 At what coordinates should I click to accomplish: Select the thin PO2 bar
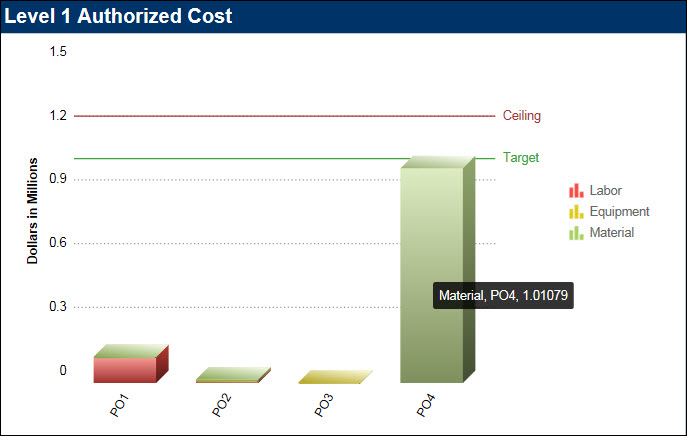[x=232, y=377]
